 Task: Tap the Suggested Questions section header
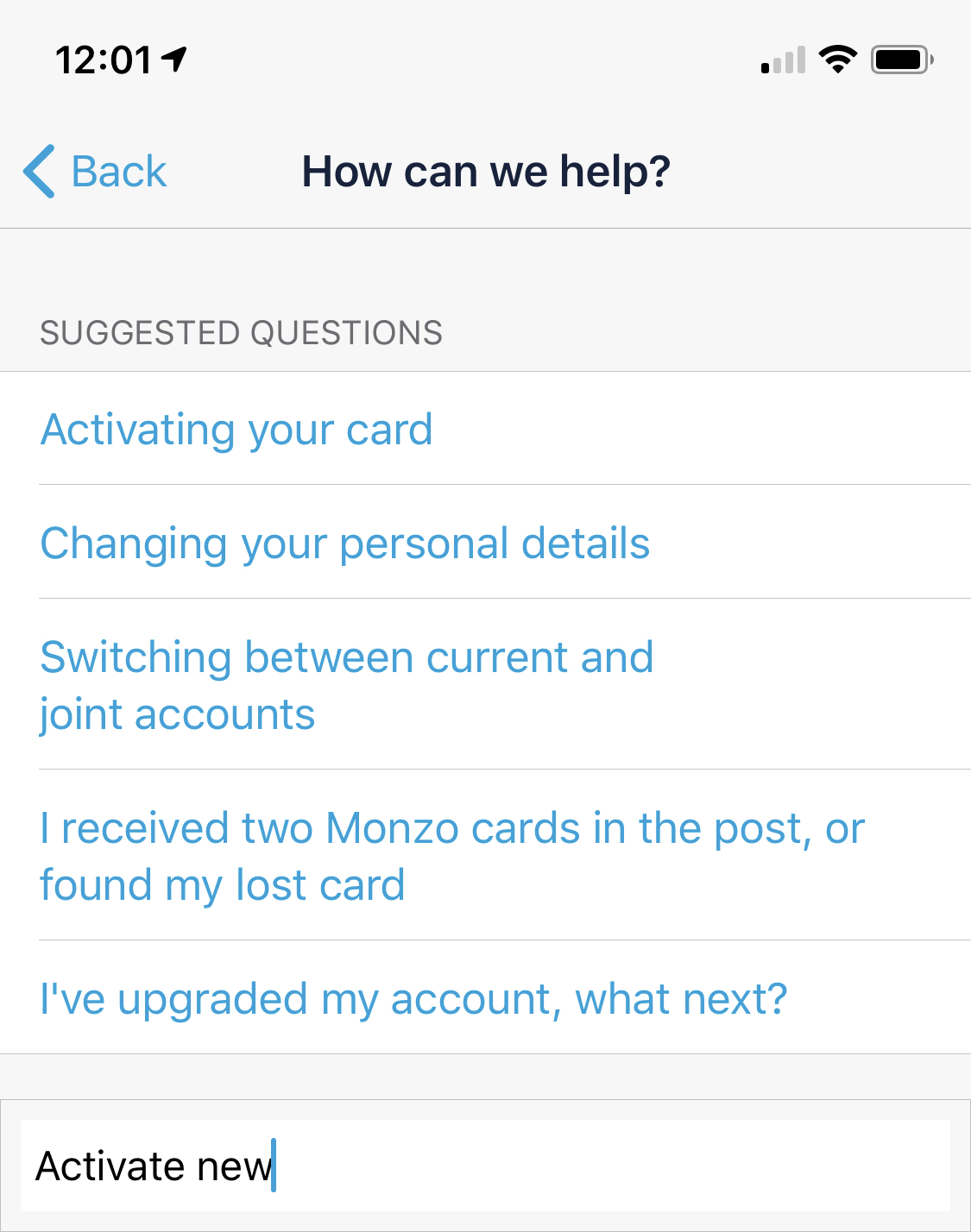pyautogui.click(x=242, y=333)
